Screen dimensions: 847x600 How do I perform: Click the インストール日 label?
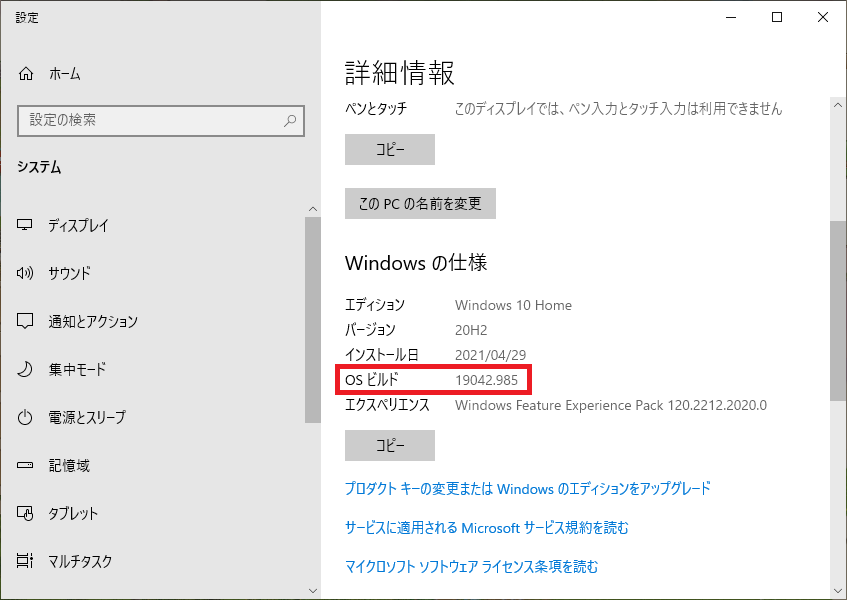tap(382, 355)
